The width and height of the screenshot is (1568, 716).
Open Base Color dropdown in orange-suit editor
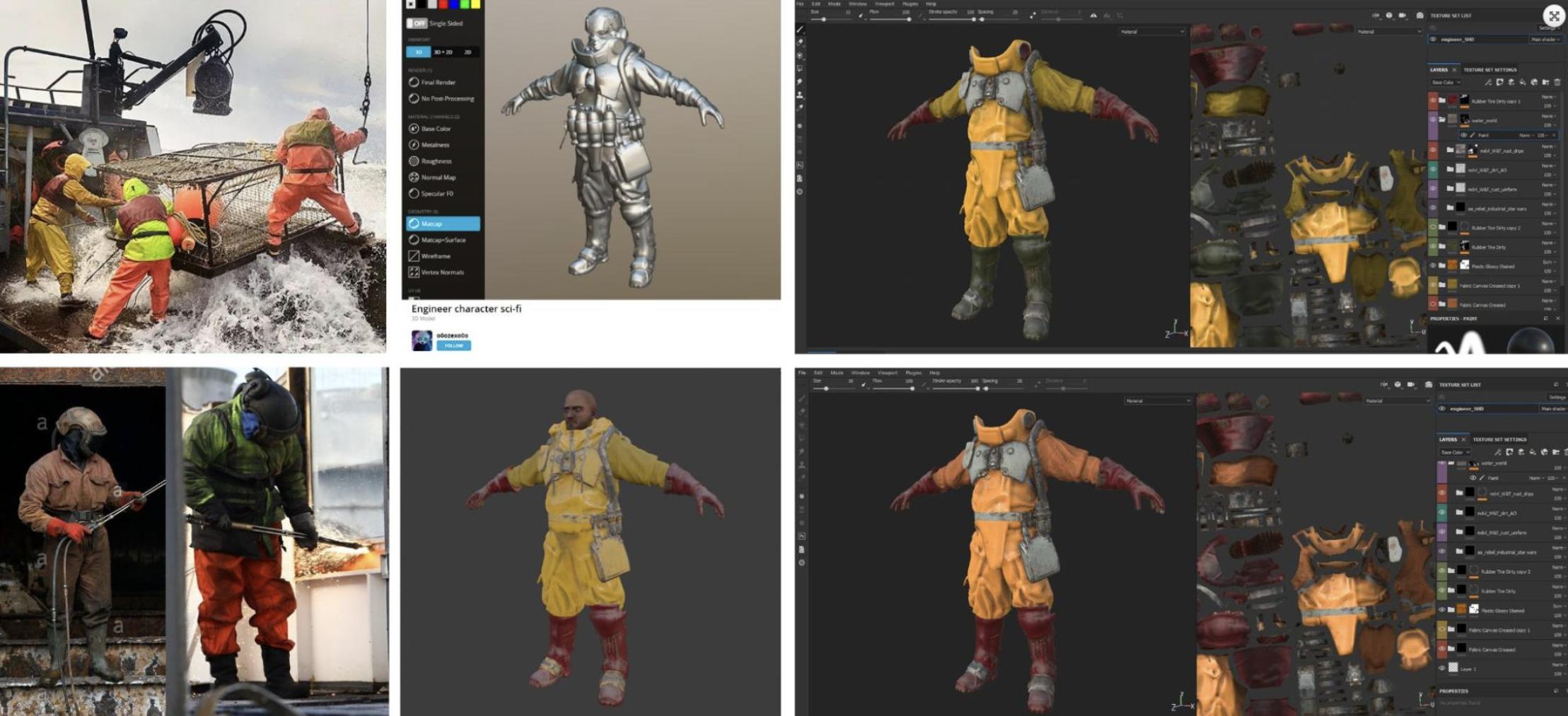[x=1455, y=452]
